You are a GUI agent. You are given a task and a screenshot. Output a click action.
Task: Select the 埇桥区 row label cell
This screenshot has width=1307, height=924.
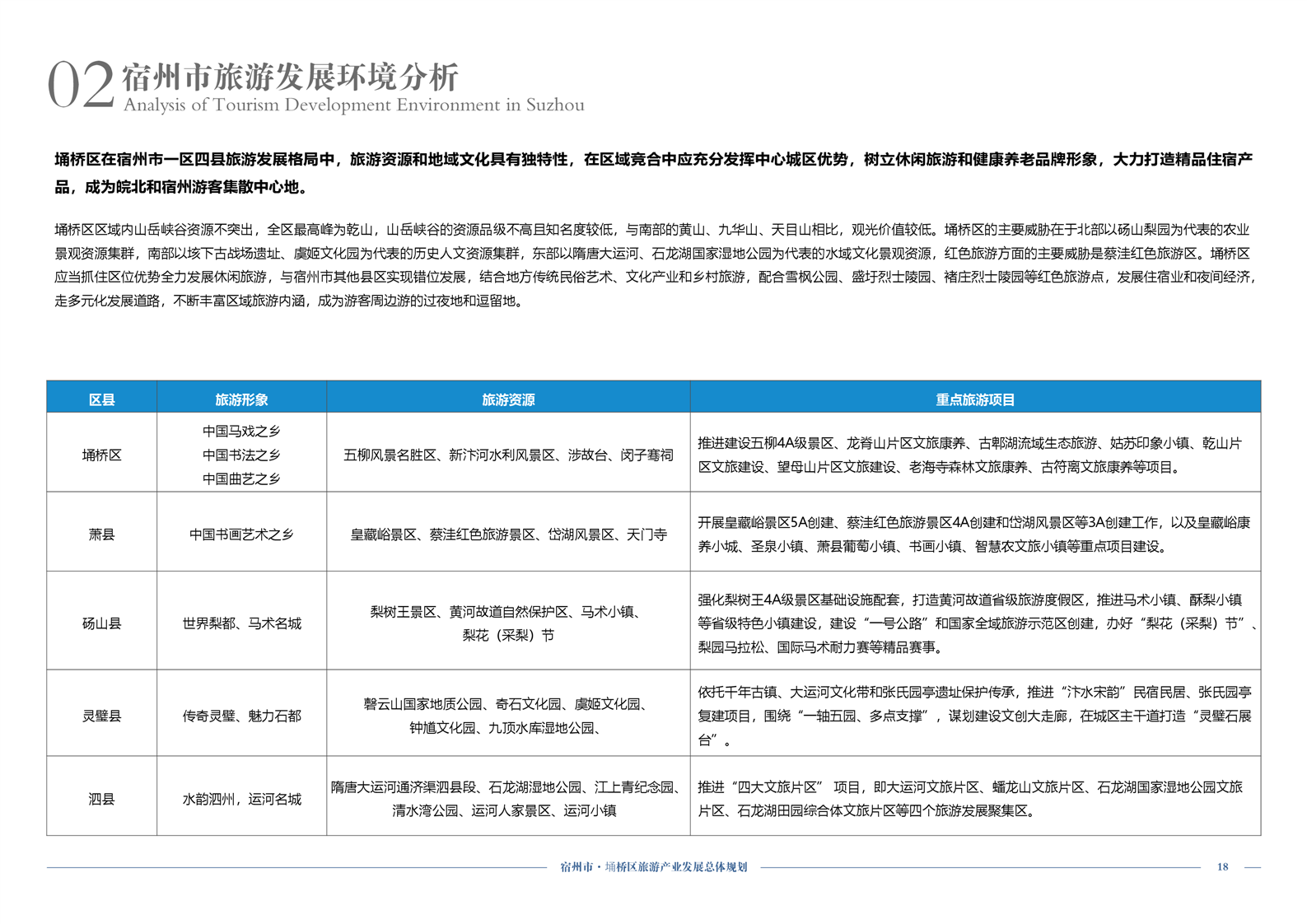coord(101,455)
